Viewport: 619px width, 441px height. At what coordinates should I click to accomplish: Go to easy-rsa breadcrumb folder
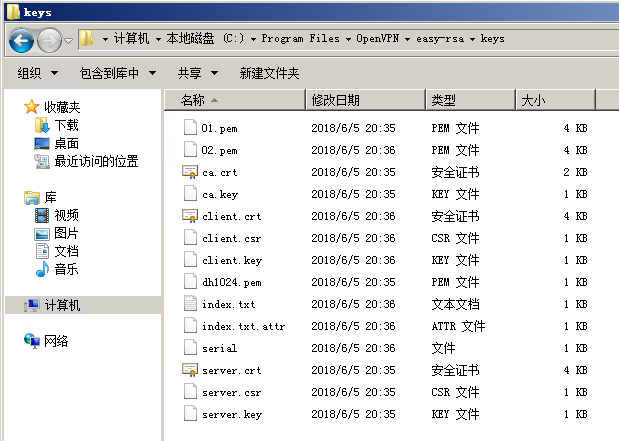click(x=440, y=39)
